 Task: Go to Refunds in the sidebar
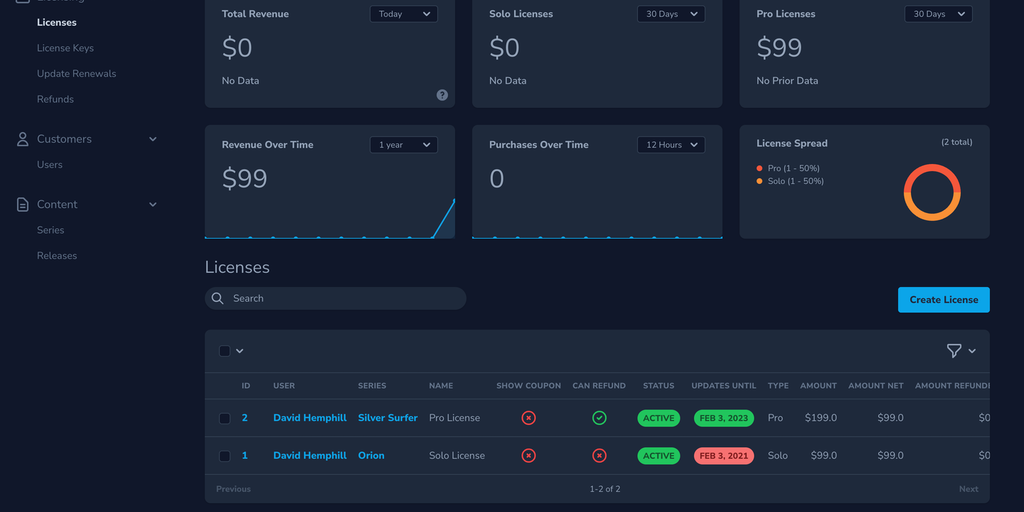coord(55,99)
